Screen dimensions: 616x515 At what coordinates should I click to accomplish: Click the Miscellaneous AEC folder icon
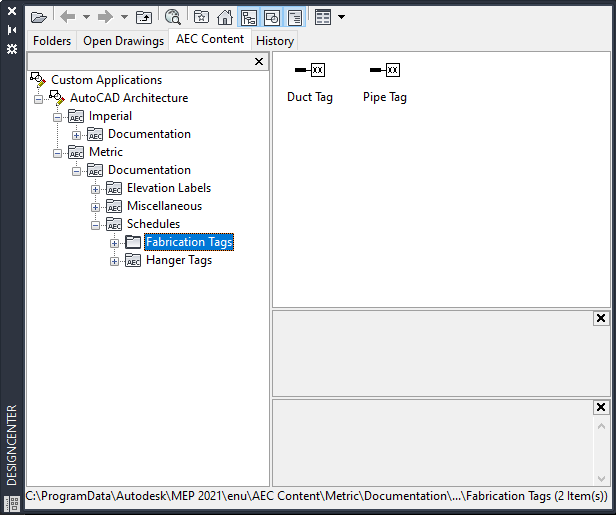(x=114, y=206)
